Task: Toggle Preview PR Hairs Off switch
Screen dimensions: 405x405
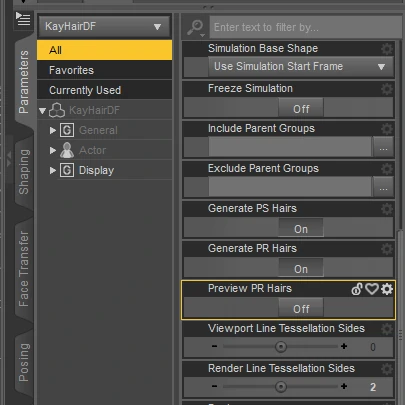Action: click(301, 309)
